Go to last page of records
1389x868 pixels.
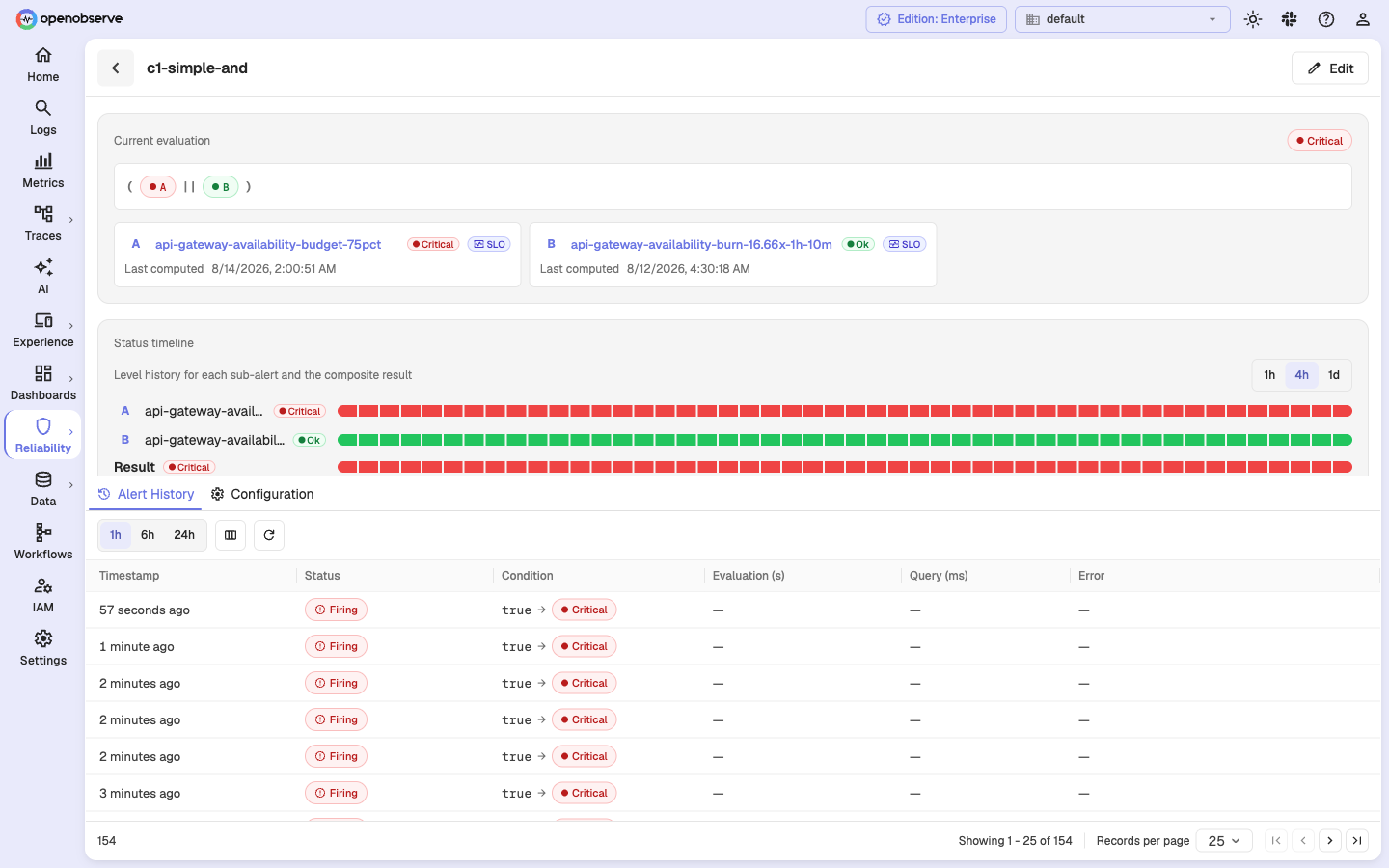tap(1357, 841)
